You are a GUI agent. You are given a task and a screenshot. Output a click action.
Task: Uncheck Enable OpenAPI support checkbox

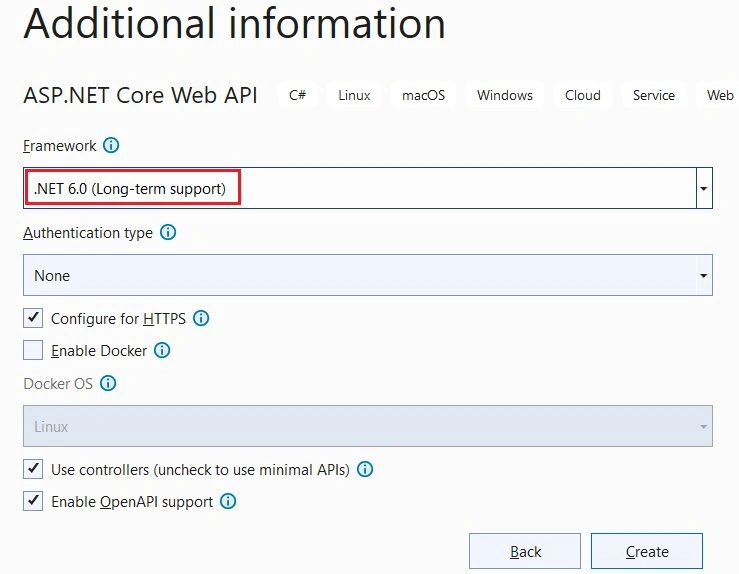point(33,501)
